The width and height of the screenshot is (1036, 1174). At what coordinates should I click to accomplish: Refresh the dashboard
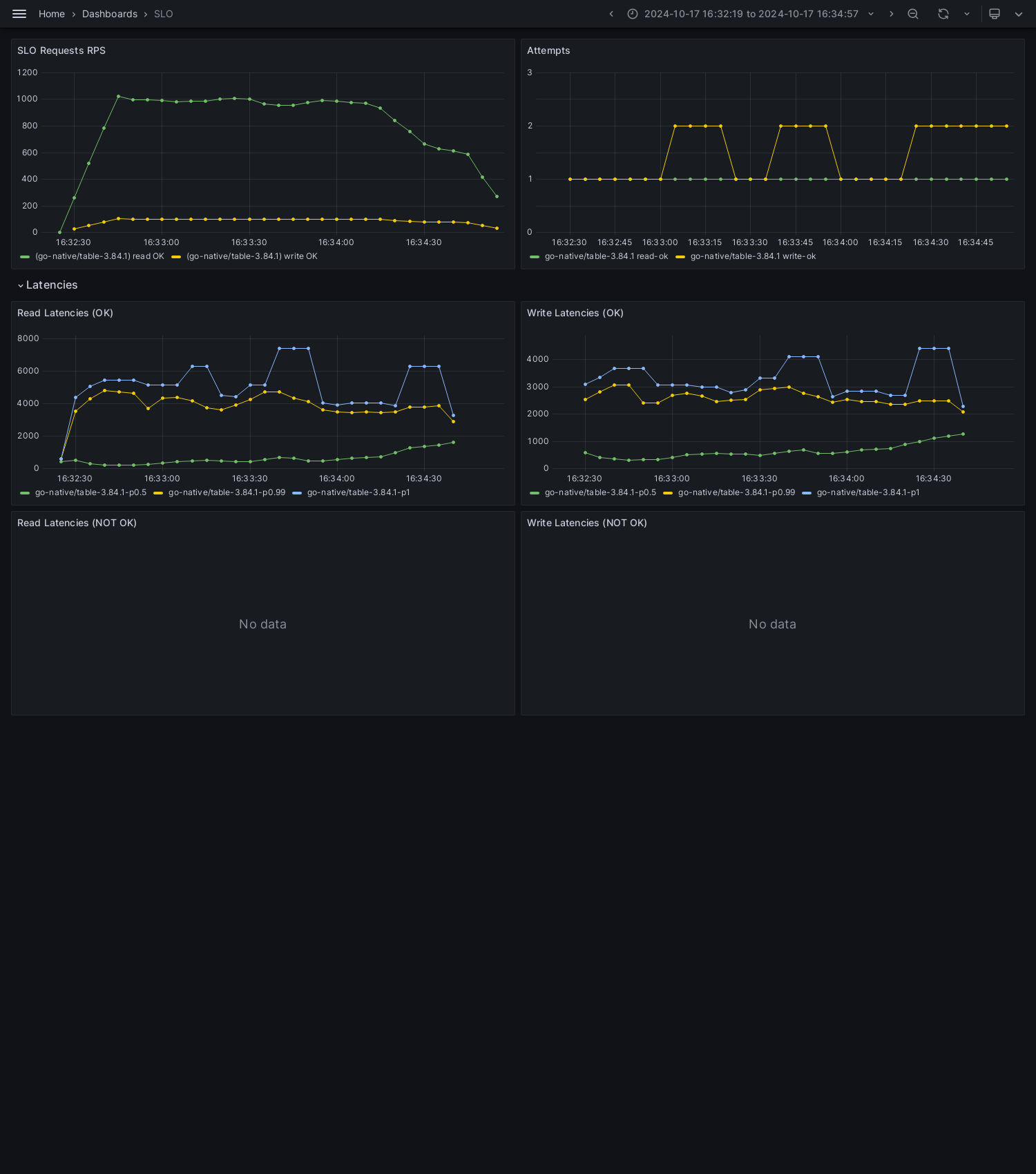pyautogui.click(x=943, y=14)
